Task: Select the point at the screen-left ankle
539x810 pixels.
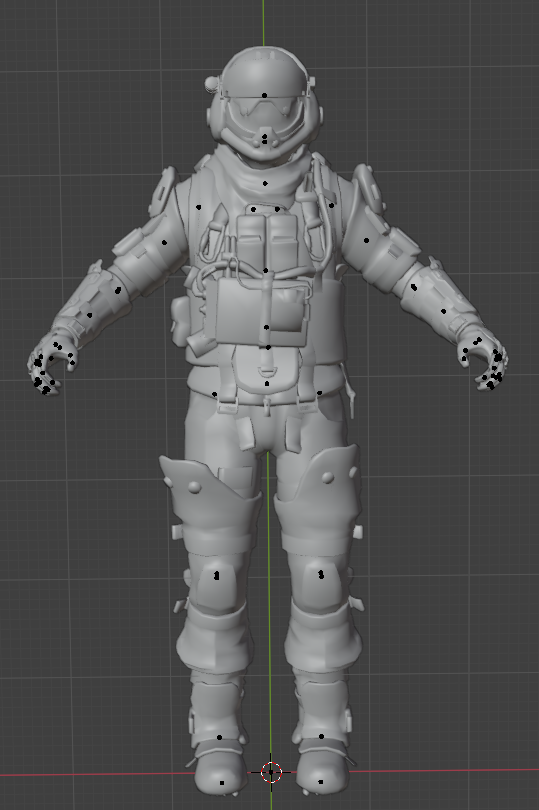Action: point(219,738)
